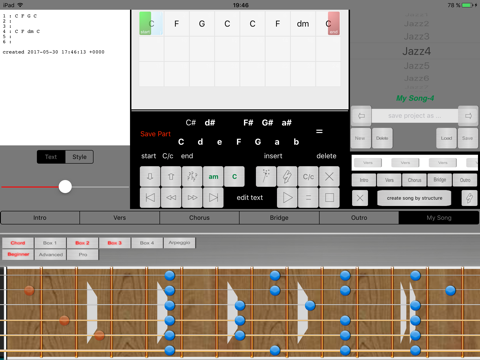Click the magic wand insert button
This screenshot has height=360, width=480.
point(266,177)
